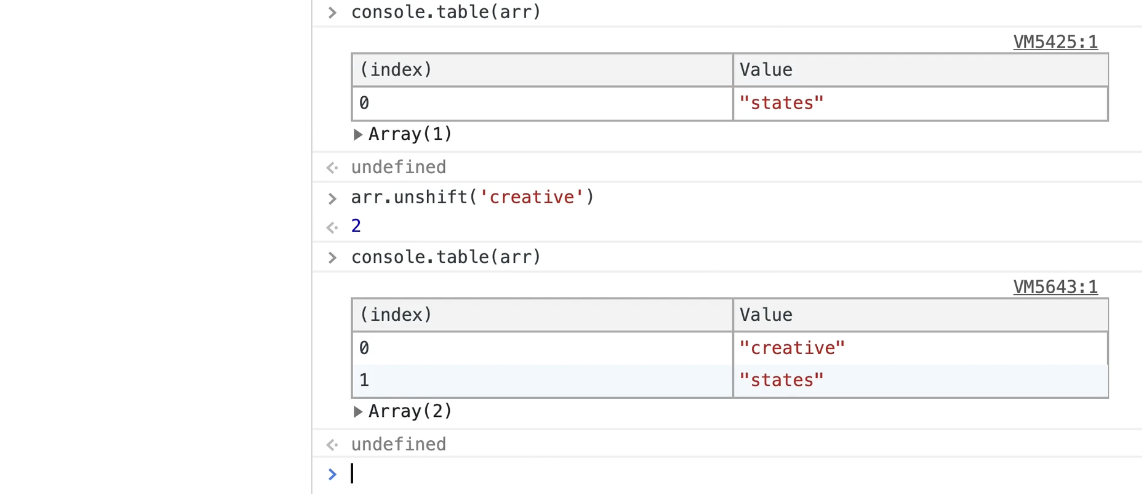Select "states" cell in the two-row table
The image size is (1142, 494).
(782, 380)
